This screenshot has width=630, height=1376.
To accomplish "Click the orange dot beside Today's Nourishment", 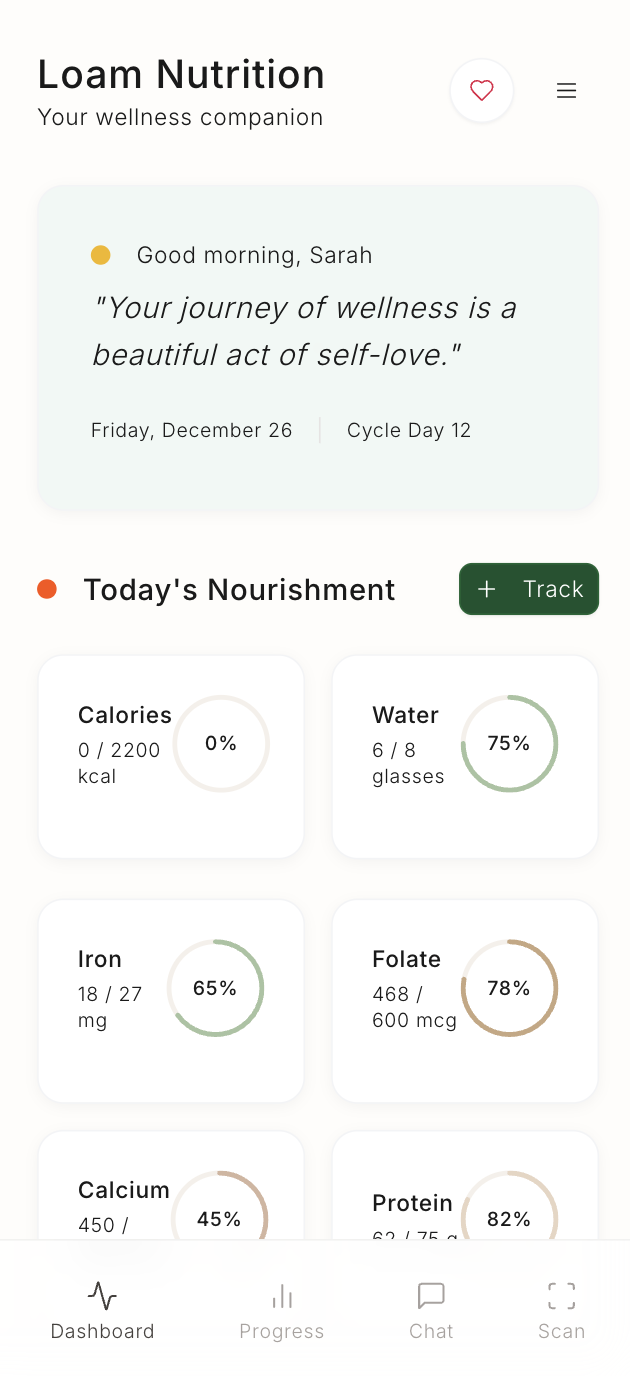I will click(x=47, y=589).
